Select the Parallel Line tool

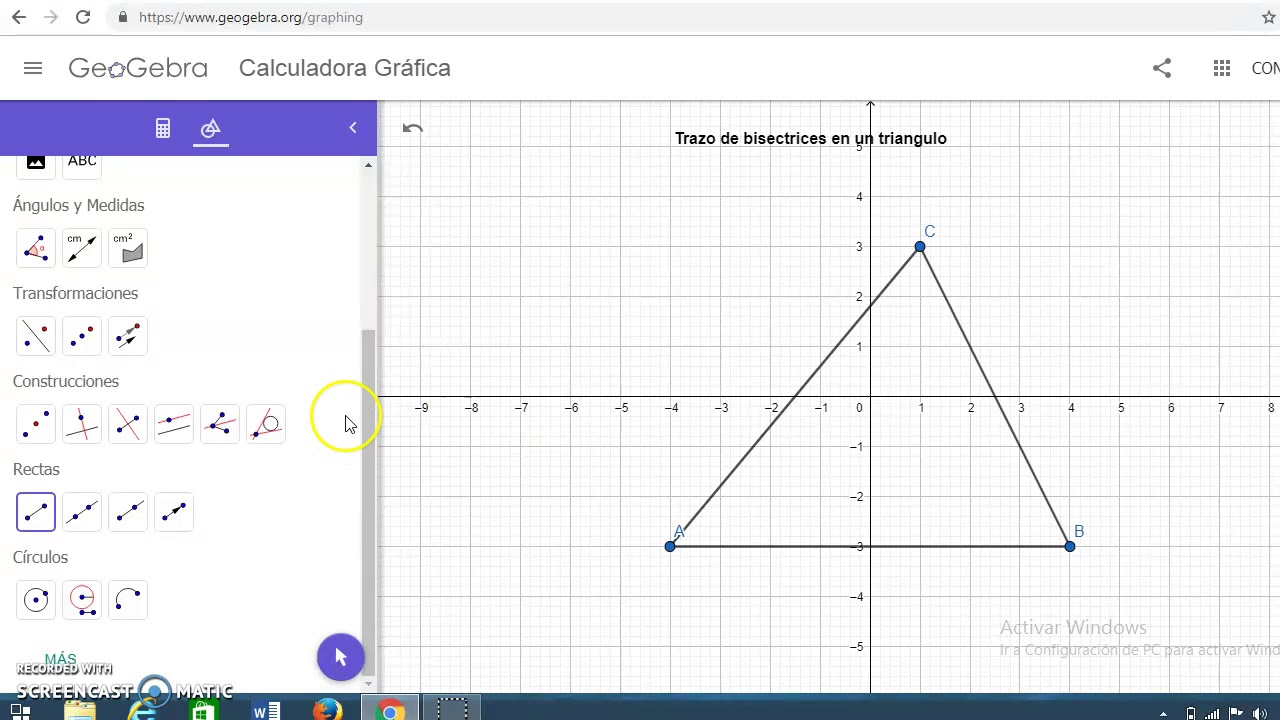point(174,424)
